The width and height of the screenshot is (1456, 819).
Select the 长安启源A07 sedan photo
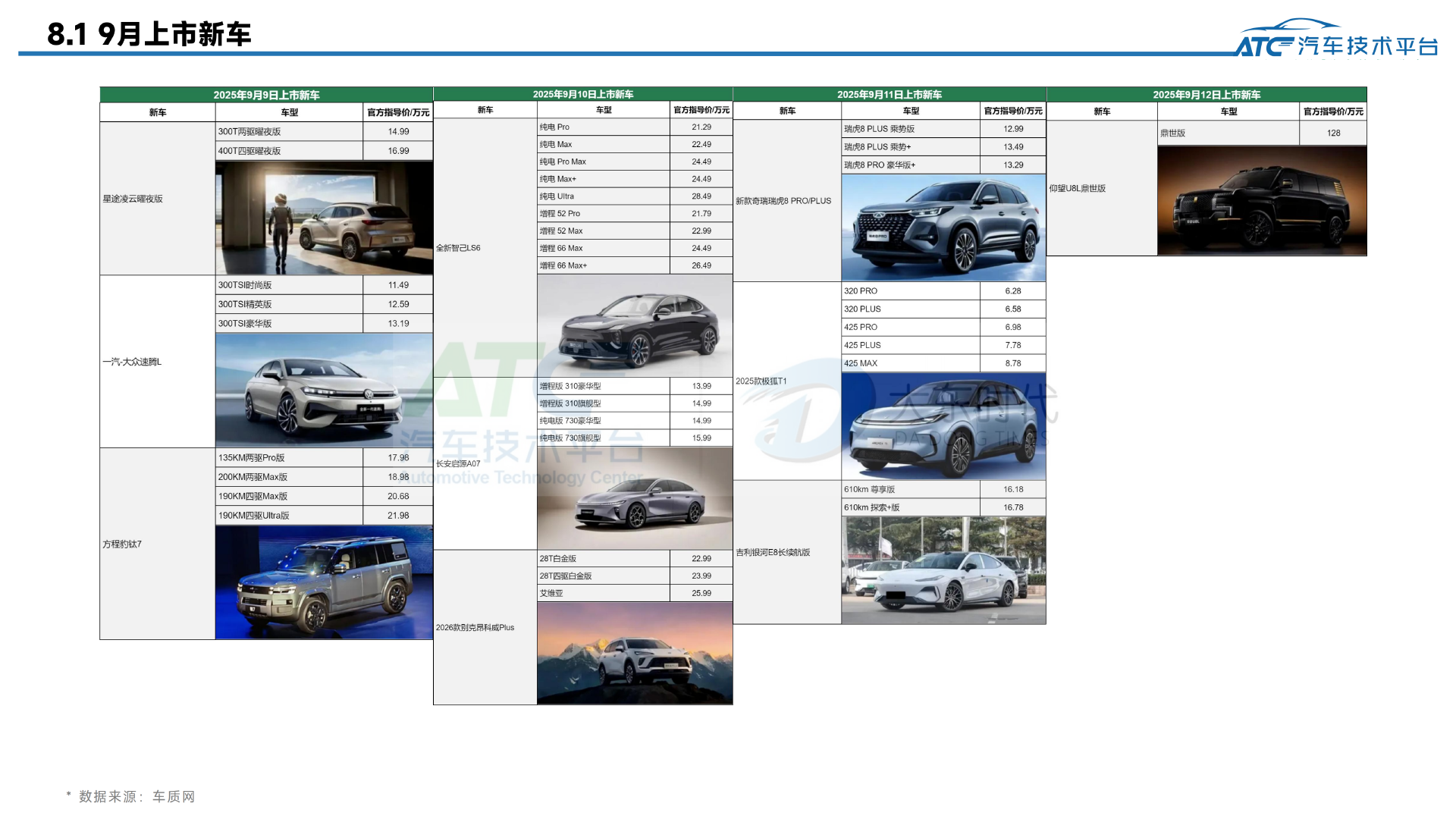(635, 498)
